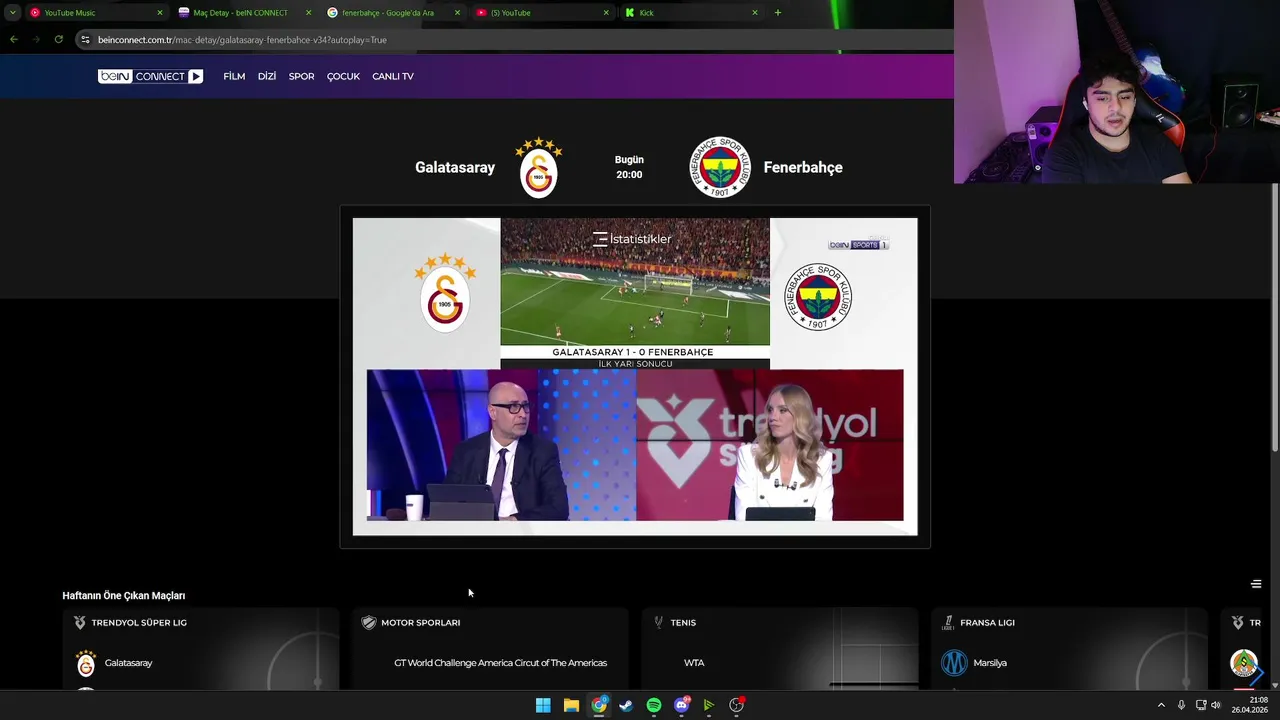Close the Kick tab
The width and height of the screenshot is (1280, 720).
754,13
